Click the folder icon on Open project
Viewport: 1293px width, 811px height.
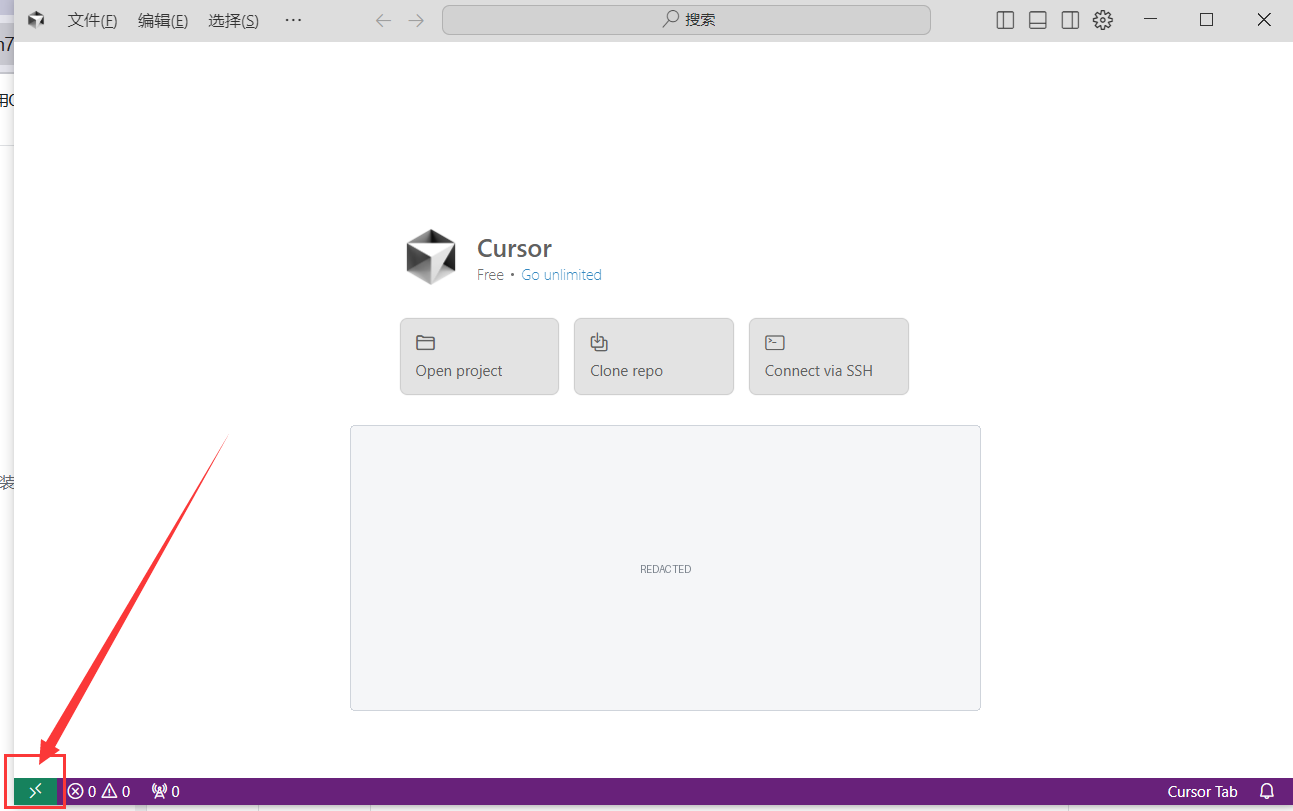425,342
